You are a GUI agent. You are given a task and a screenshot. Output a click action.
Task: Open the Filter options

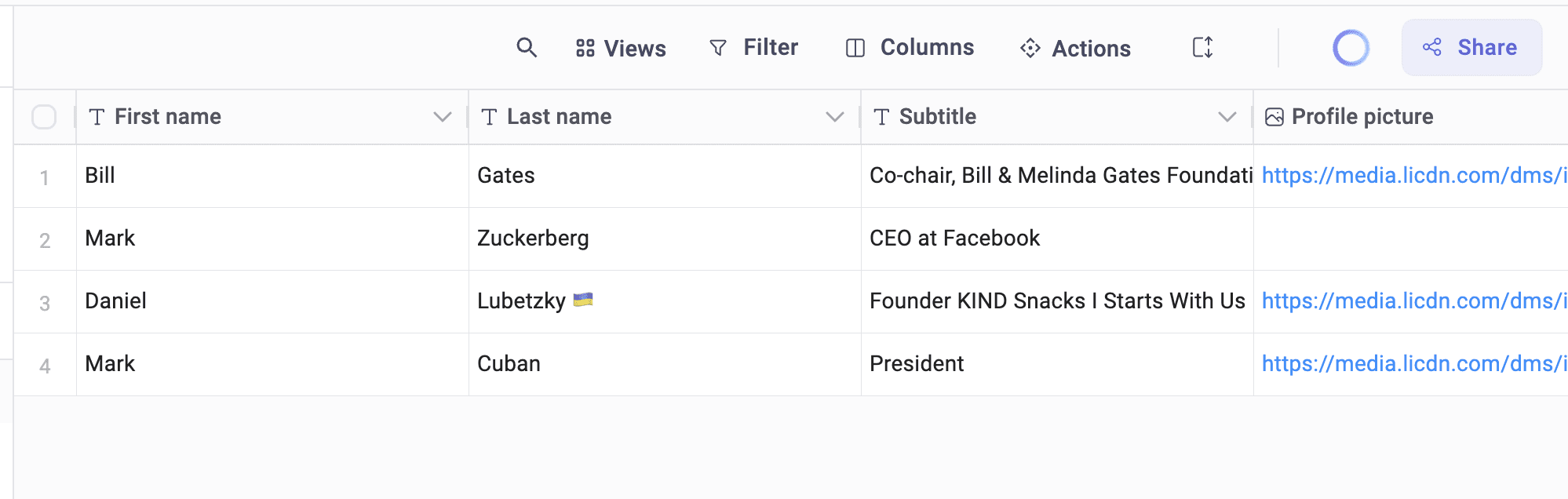[753, 48]
